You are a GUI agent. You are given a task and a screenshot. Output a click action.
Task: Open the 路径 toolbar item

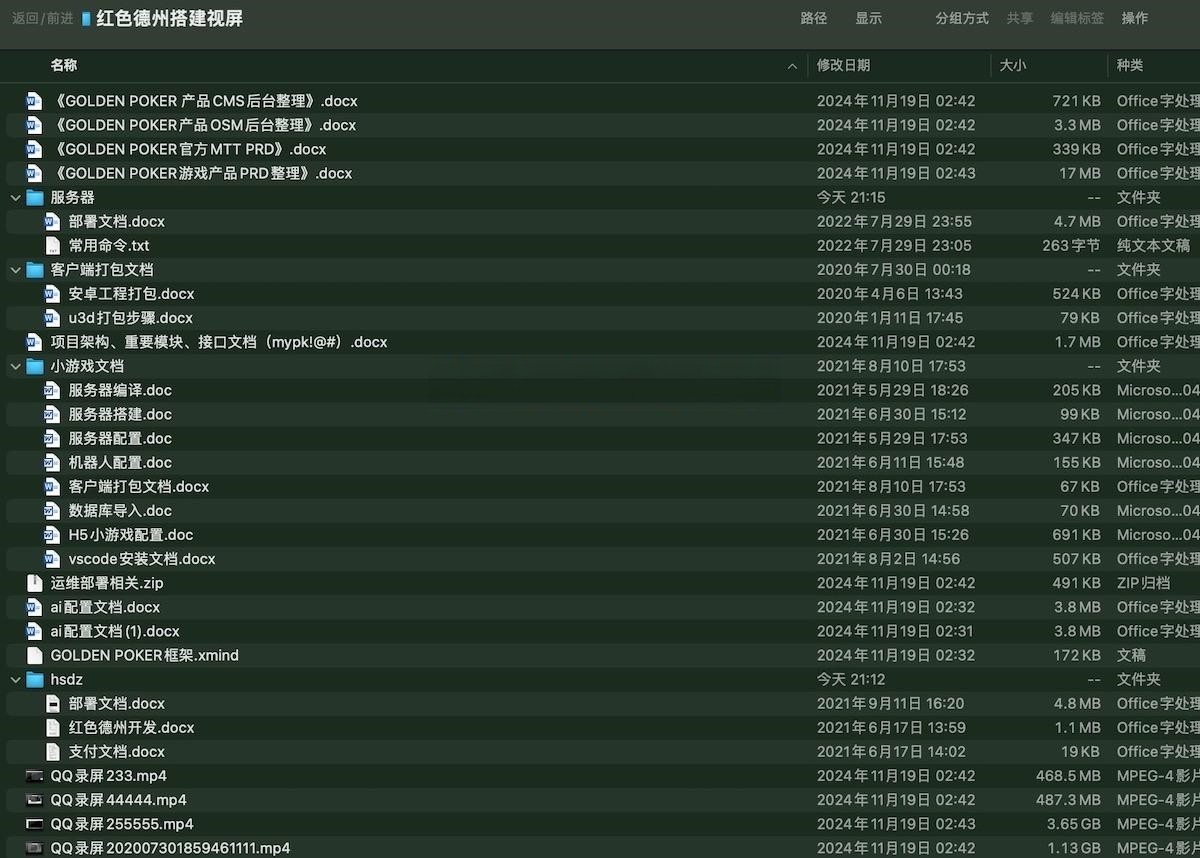[814, 18]
